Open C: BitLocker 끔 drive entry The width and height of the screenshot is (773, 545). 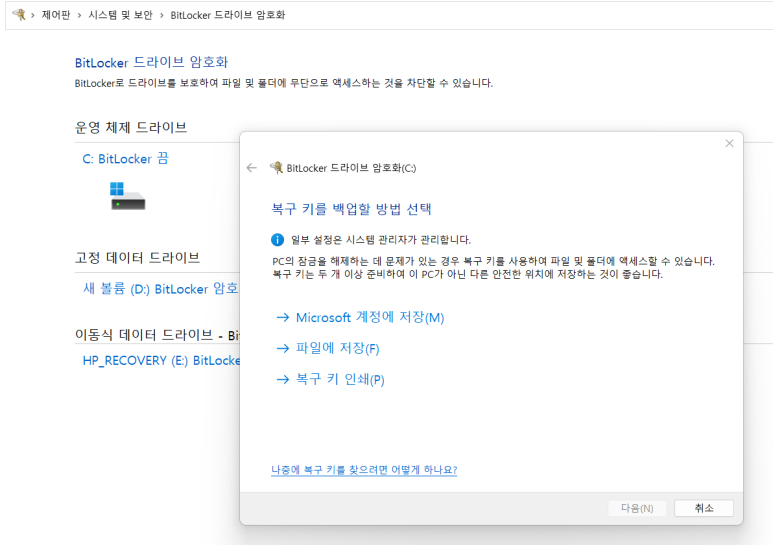[x=125, y=159]
